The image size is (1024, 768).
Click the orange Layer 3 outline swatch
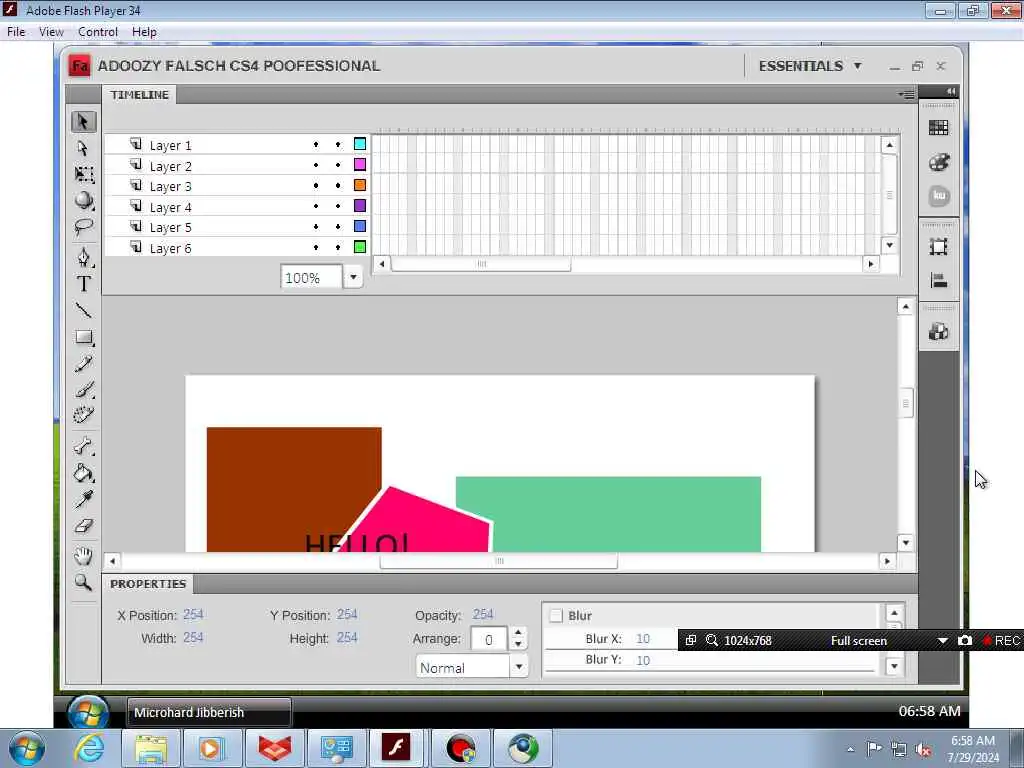click(x=360, y=185)
